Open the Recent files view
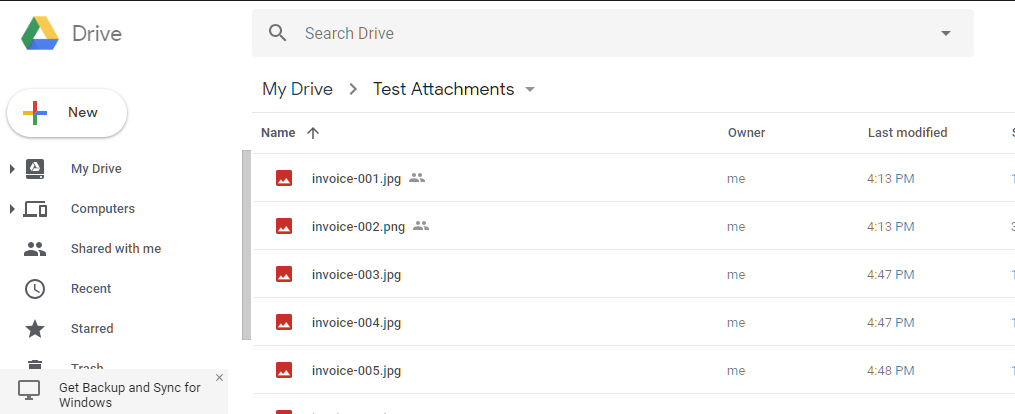The width and height of the screenshot is (1015, 414). 91,289
